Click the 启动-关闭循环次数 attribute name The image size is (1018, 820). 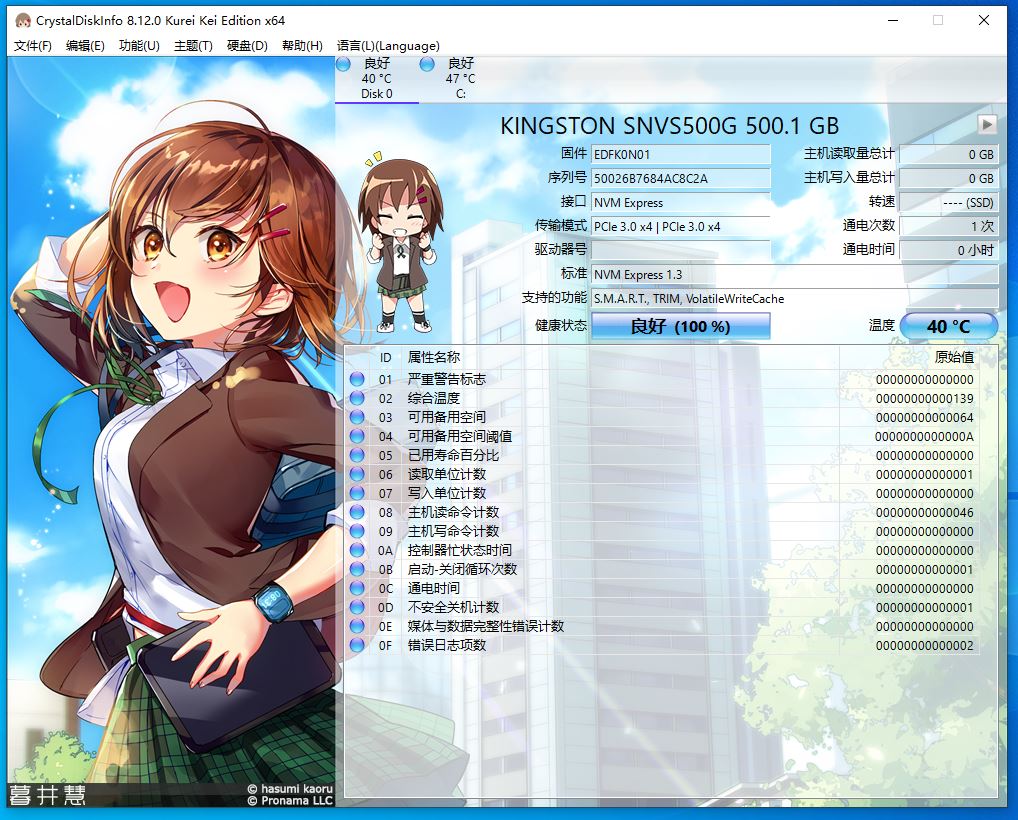pos(462,569)
